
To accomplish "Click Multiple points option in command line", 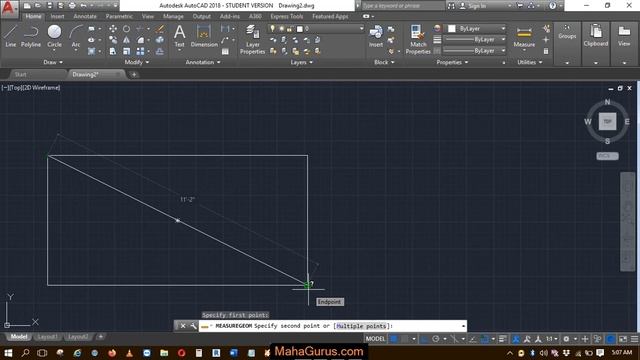I will [x=361, y=326].
